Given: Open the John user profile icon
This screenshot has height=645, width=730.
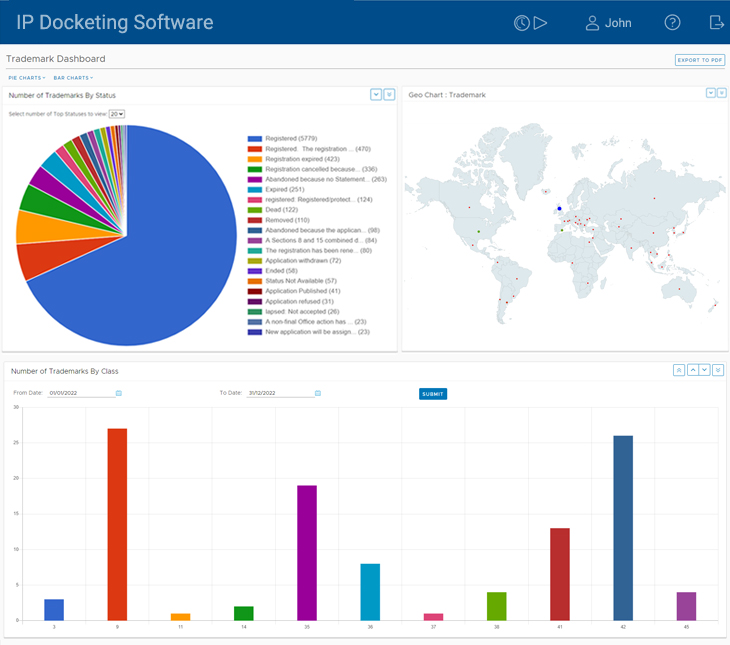Looking at the screenshot, I should point(592,23).
